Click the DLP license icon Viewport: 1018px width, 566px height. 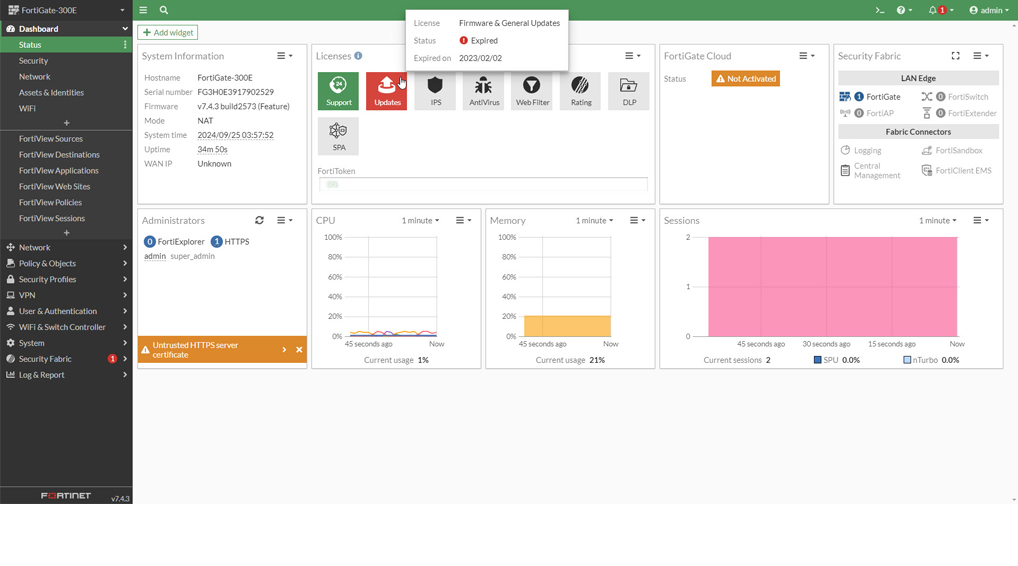(x=628, y=91)
